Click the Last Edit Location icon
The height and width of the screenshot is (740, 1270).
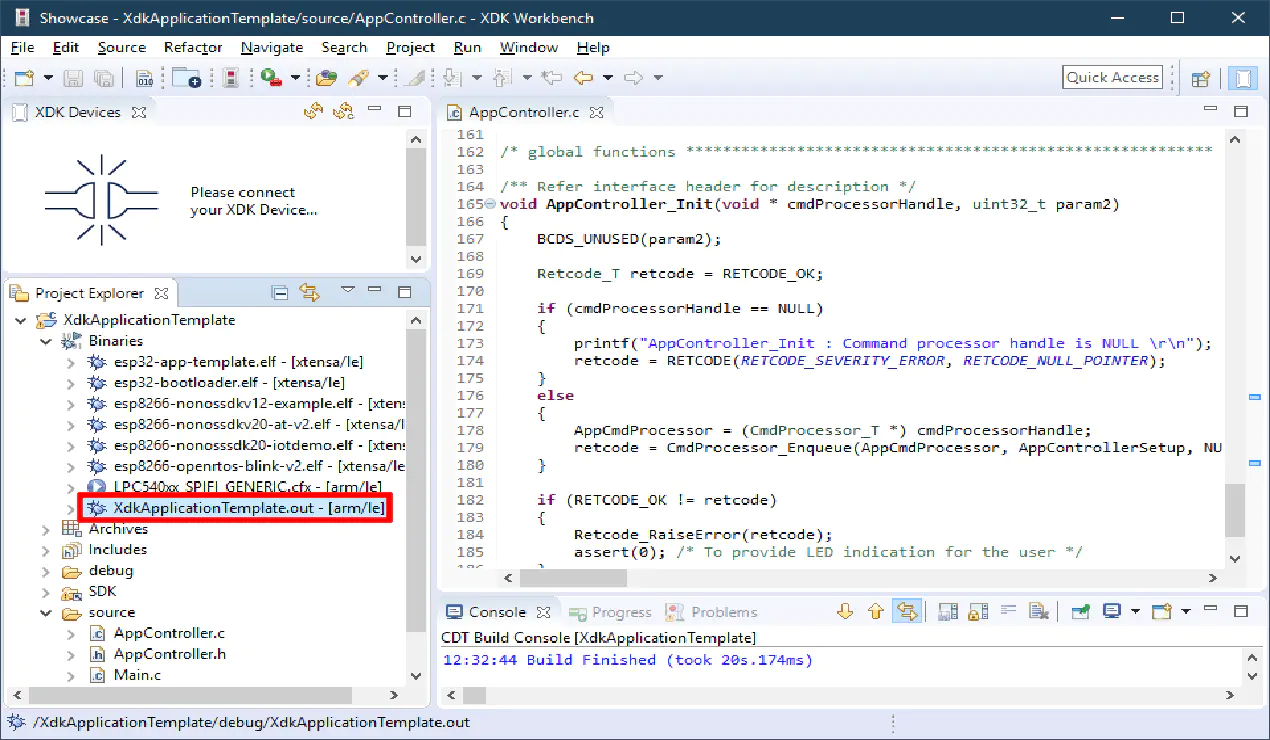(x=551, y=78)
